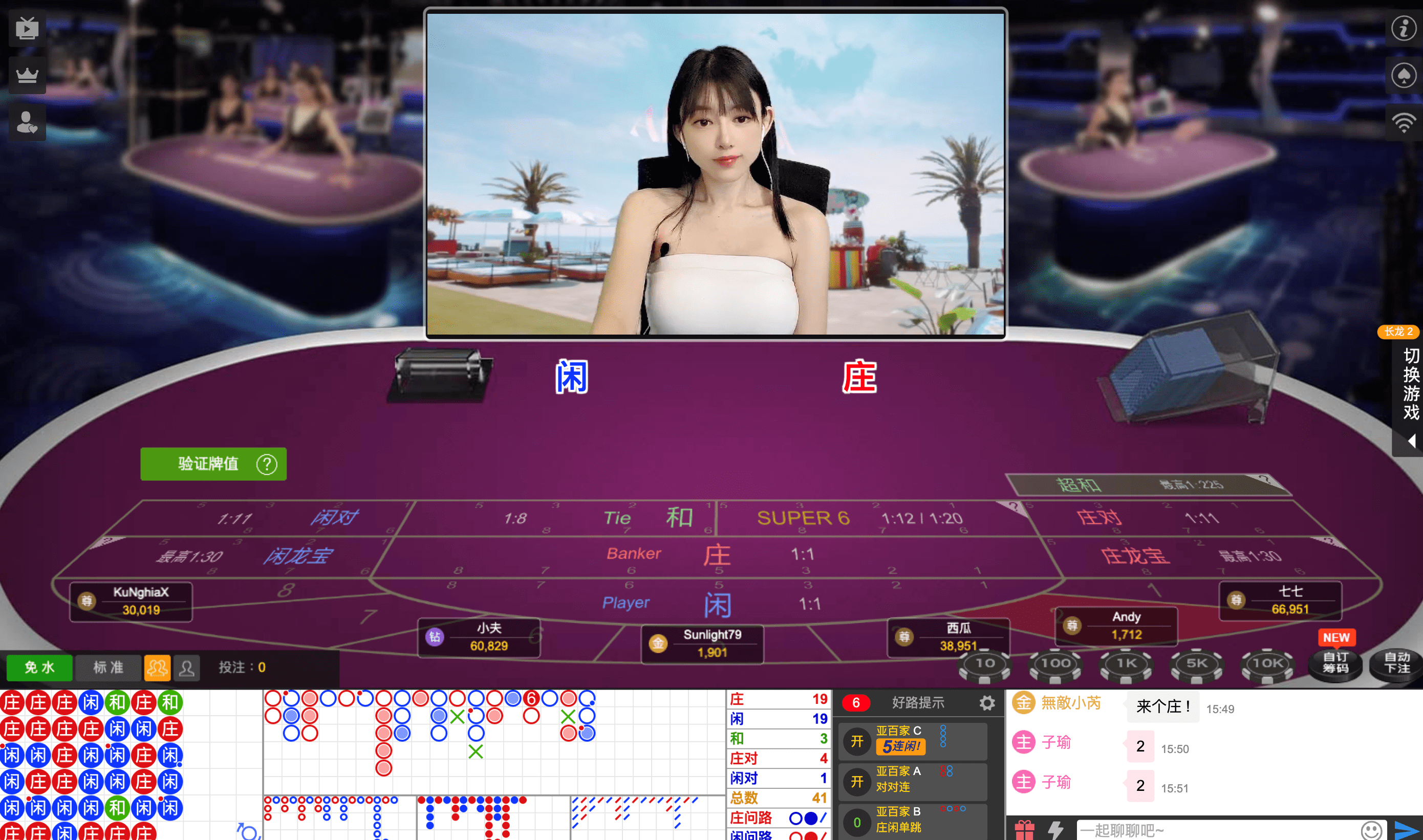Select the 100 chip
This screenshot has width=1423, height=840.
(x=1055, y=665)
